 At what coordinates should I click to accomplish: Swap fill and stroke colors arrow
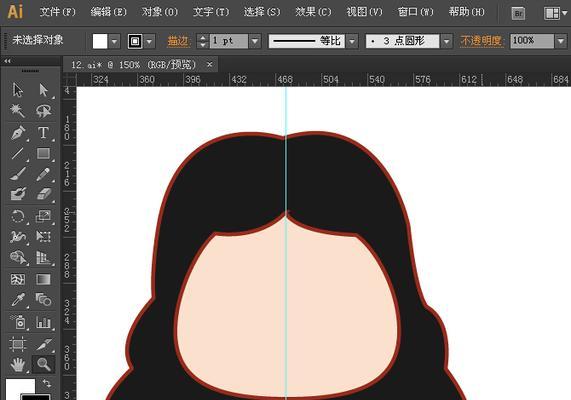pos(47,383)
